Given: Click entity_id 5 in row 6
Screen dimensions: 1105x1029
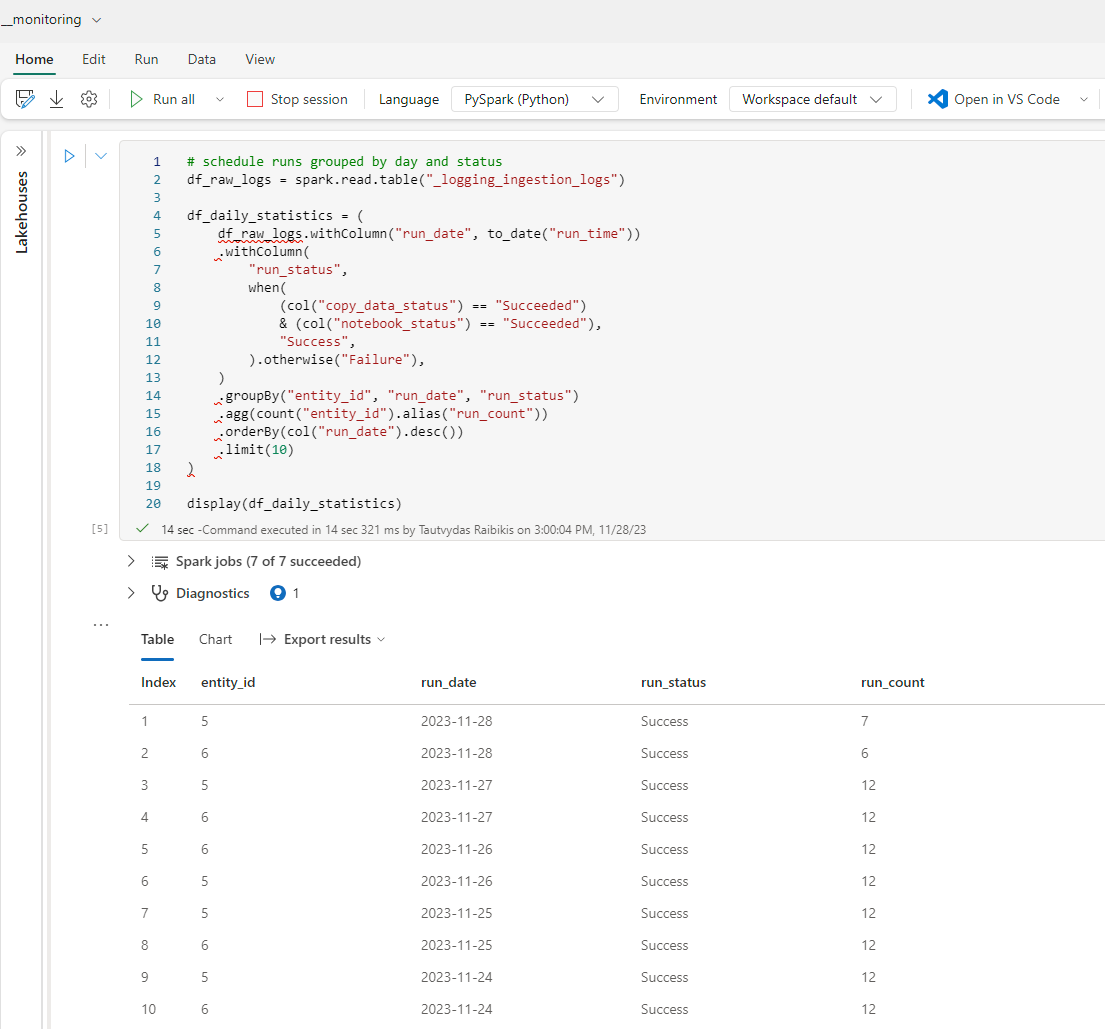Looking at the screenshot, I should coord(204,881).
